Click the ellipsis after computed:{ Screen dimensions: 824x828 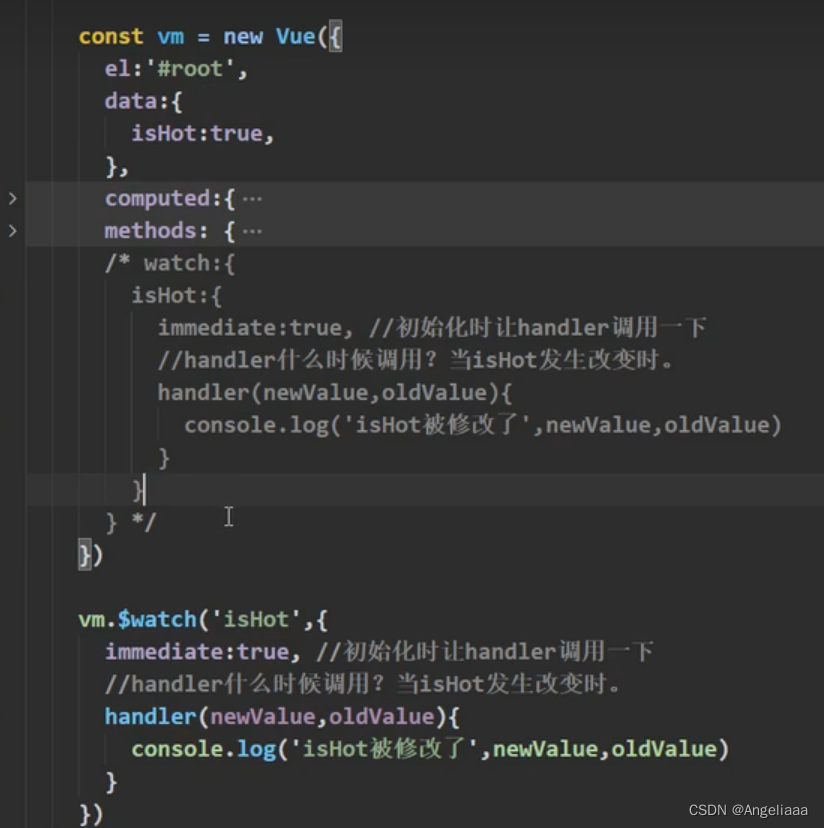click(252, 199)
